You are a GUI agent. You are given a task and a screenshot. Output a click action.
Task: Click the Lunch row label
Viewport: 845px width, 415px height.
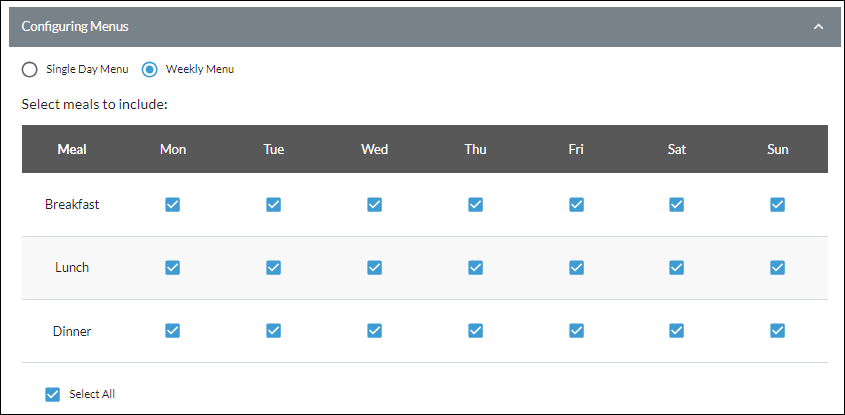tap(72, 267)
